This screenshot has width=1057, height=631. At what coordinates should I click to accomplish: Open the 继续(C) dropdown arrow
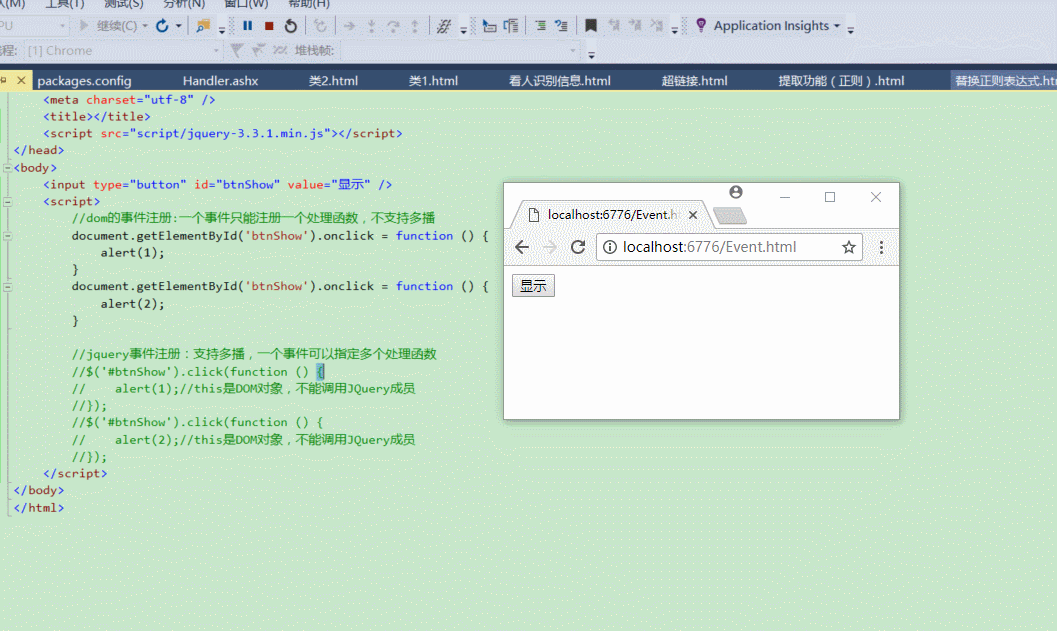(145, 26)
